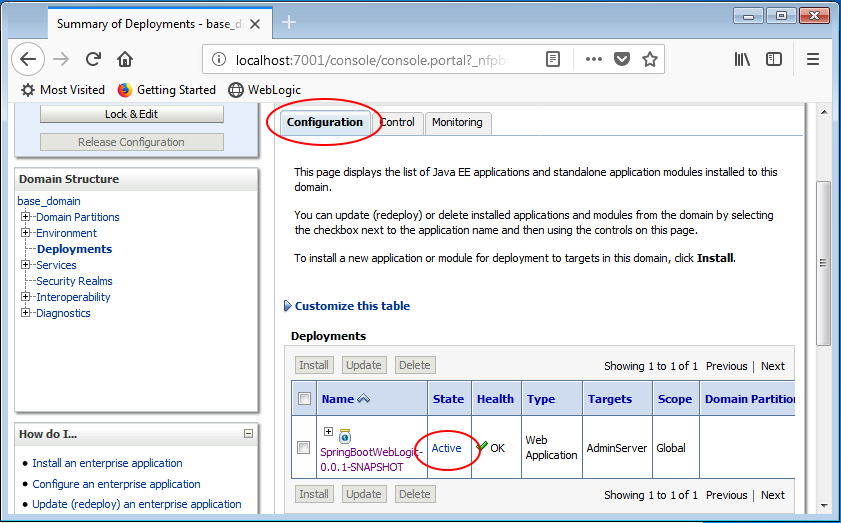The image size is (841, 523).
Task: Click the top Install button
Action: 314,365
